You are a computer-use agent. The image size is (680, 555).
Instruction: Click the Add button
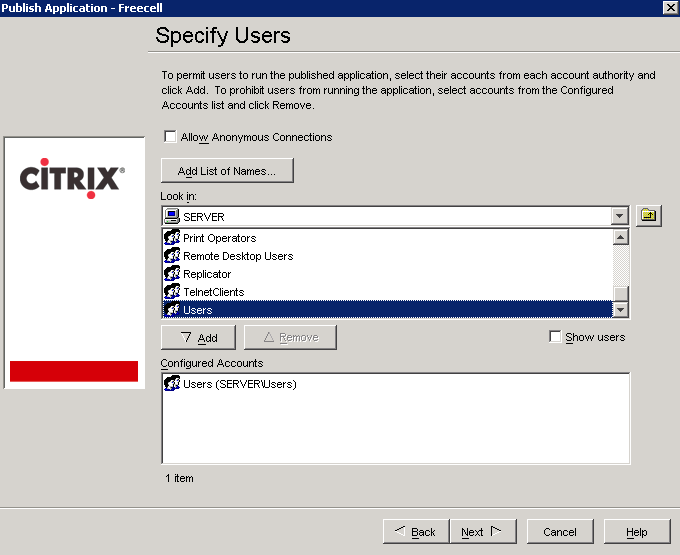pos(199,337)
